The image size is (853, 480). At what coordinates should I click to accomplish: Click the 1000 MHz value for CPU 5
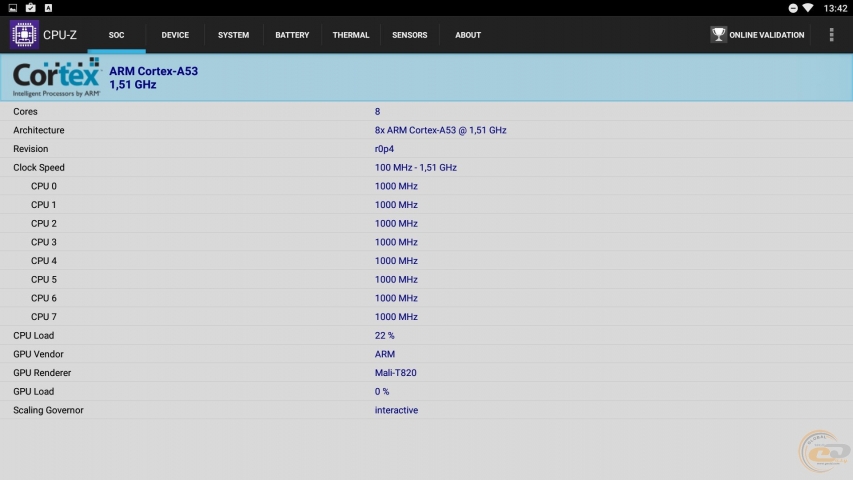396,280
